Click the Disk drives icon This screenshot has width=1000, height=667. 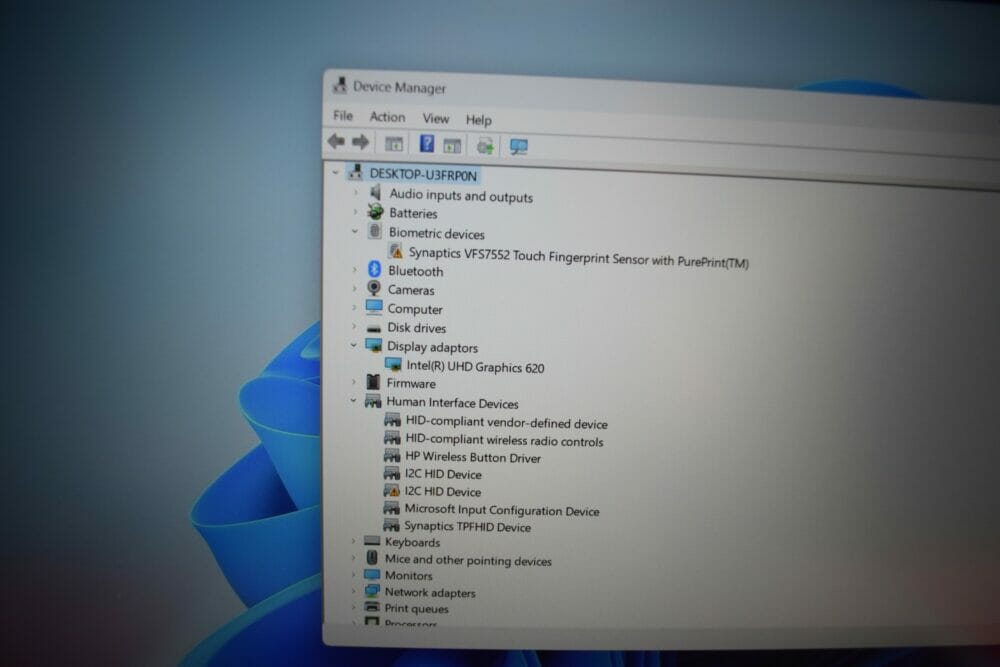click(374, 328)
